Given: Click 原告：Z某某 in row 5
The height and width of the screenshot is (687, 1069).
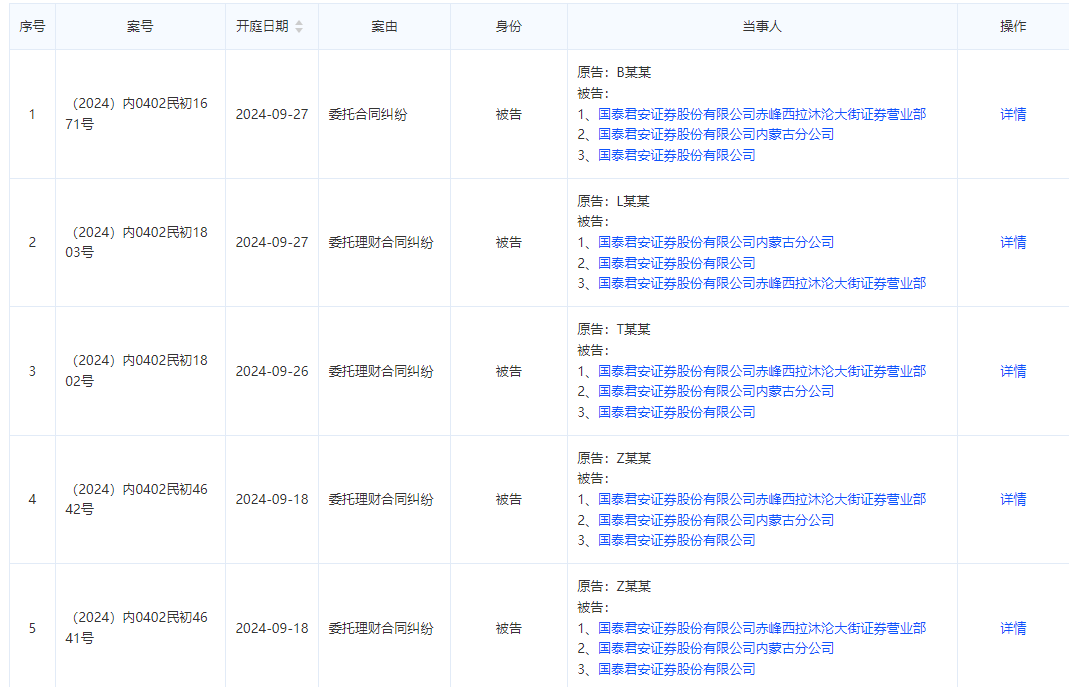Looking at the screenshot, I should pyautogui.click(x=614, y=586).
